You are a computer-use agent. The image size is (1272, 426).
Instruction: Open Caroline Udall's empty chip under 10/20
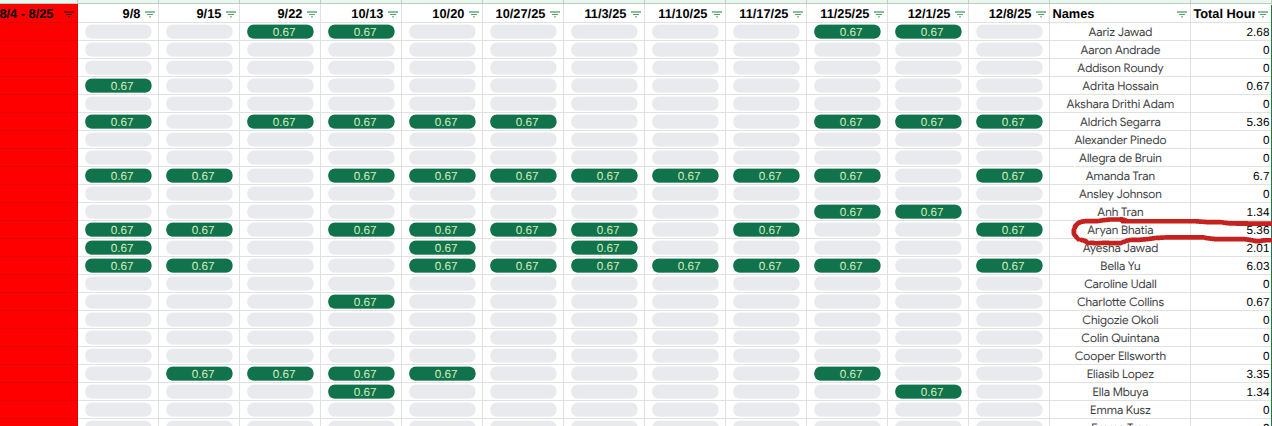click(442, 284)
